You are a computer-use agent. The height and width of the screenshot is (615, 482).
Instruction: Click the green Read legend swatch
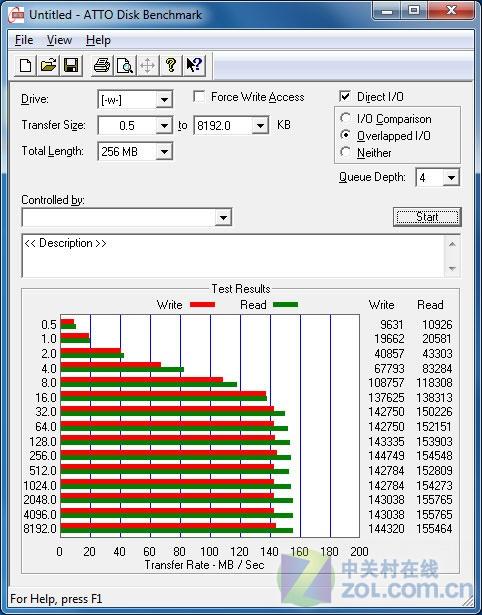[x=285, y=305]
